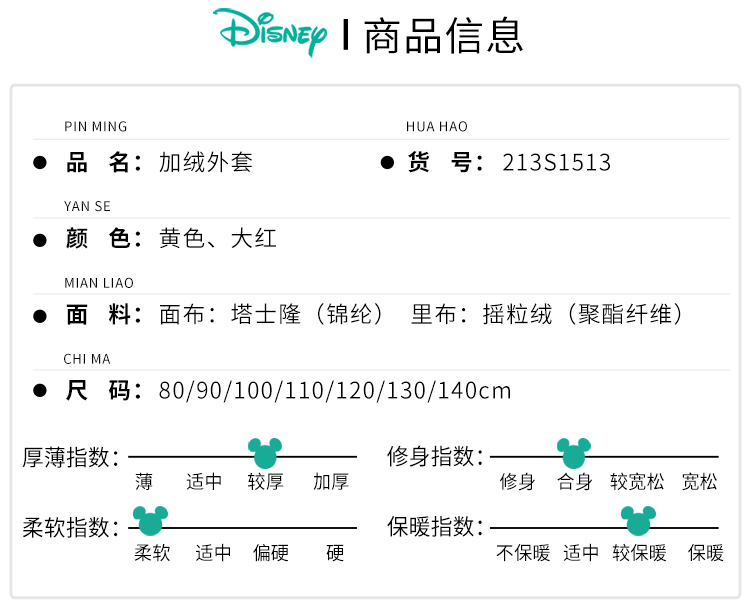Click the lining text 摇粒绒（聚酯纤维）
This screenshot has height=610, width=750.
[585, 314]
